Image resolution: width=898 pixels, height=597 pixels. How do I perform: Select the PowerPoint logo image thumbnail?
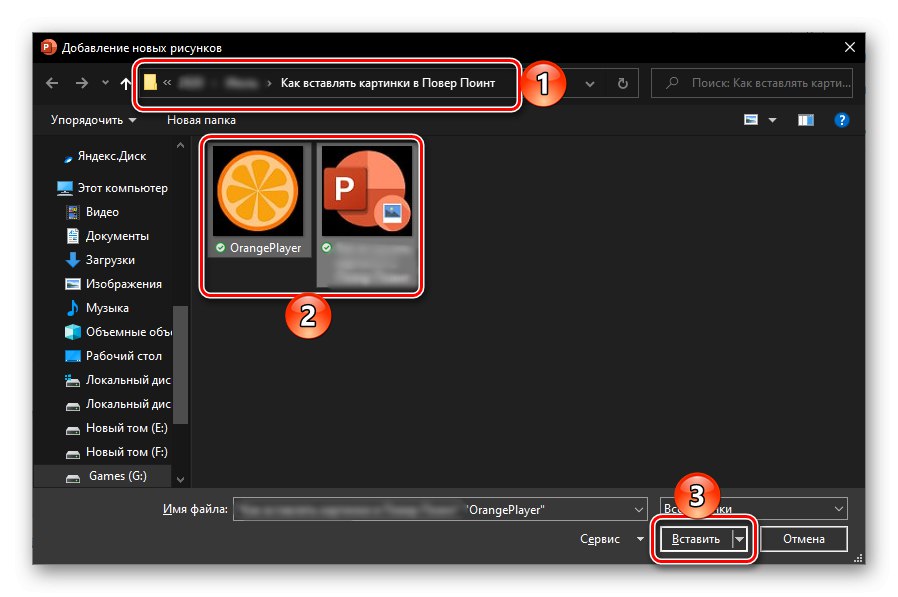point(367,191)
